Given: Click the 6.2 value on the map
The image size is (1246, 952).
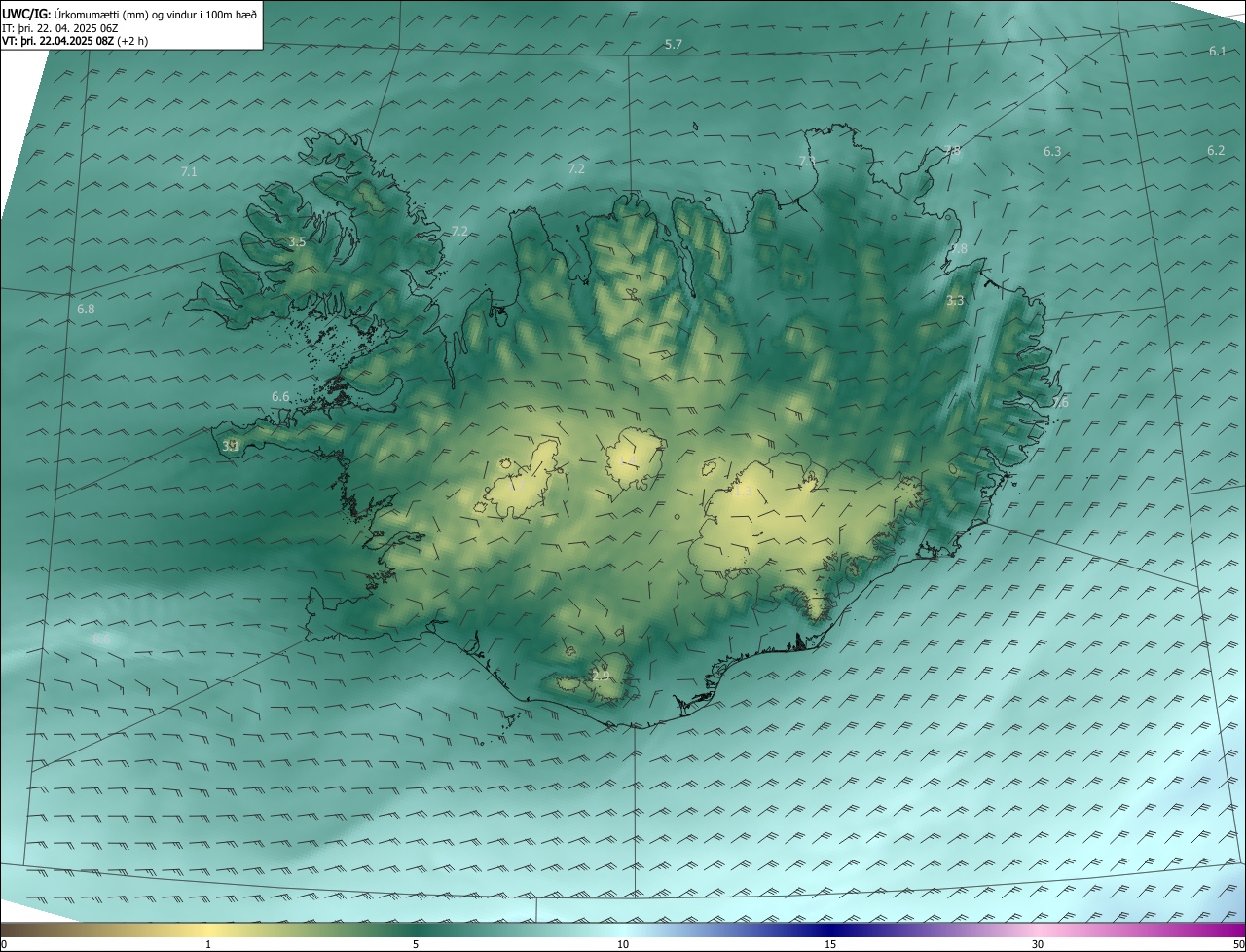Looking at the screenshot, I should tap(1216, 151).
